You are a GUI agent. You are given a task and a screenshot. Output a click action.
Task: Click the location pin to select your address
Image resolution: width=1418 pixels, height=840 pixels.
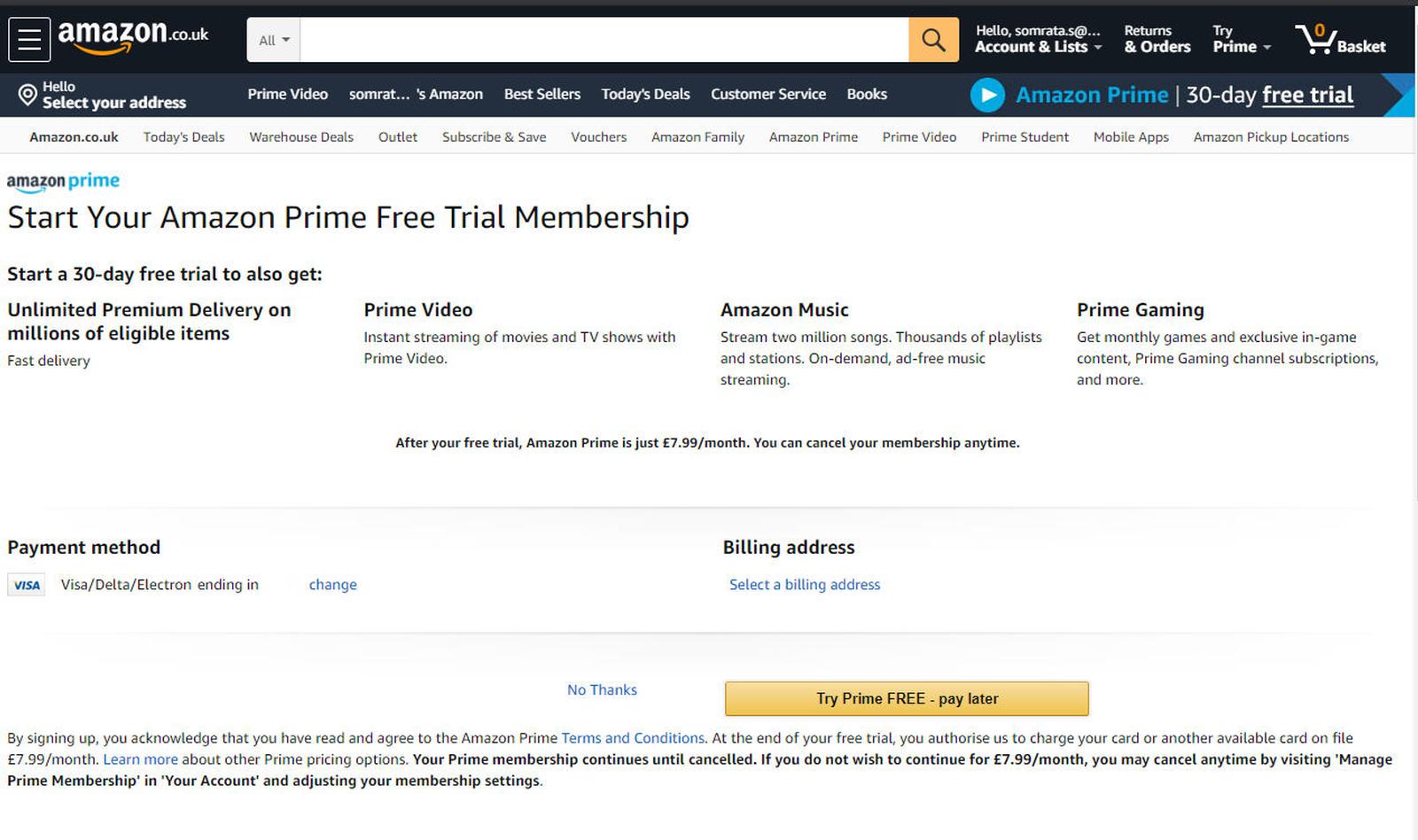27,92
